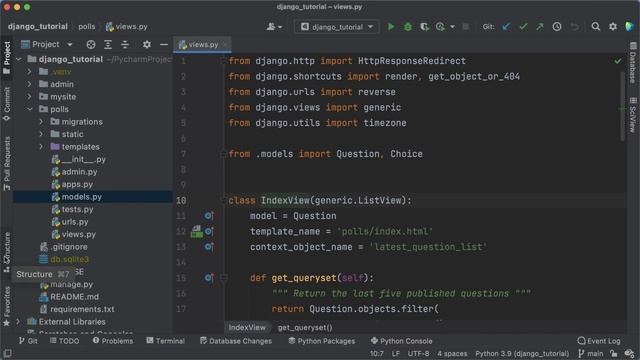Click the UTF-8 encoding widget
This screenshot has width=640, height=360.
418,353
